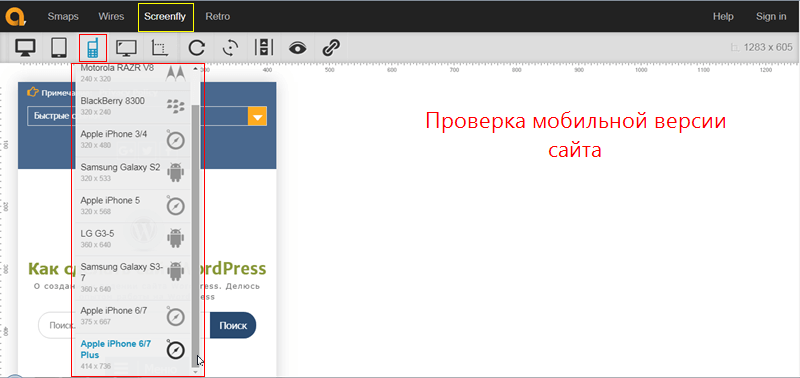Click the Motorola logo icon
The width and height of the screenshot is (800, 378).
(176, 73)
